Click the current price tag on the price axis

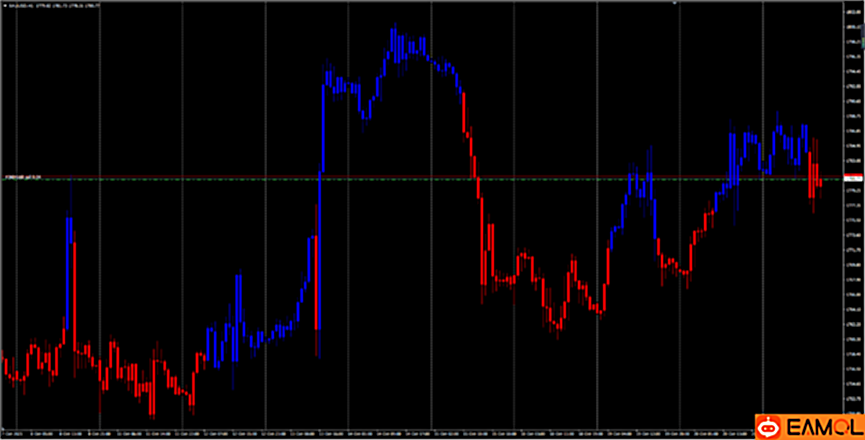pyautogui.click(x=852, y=178)
